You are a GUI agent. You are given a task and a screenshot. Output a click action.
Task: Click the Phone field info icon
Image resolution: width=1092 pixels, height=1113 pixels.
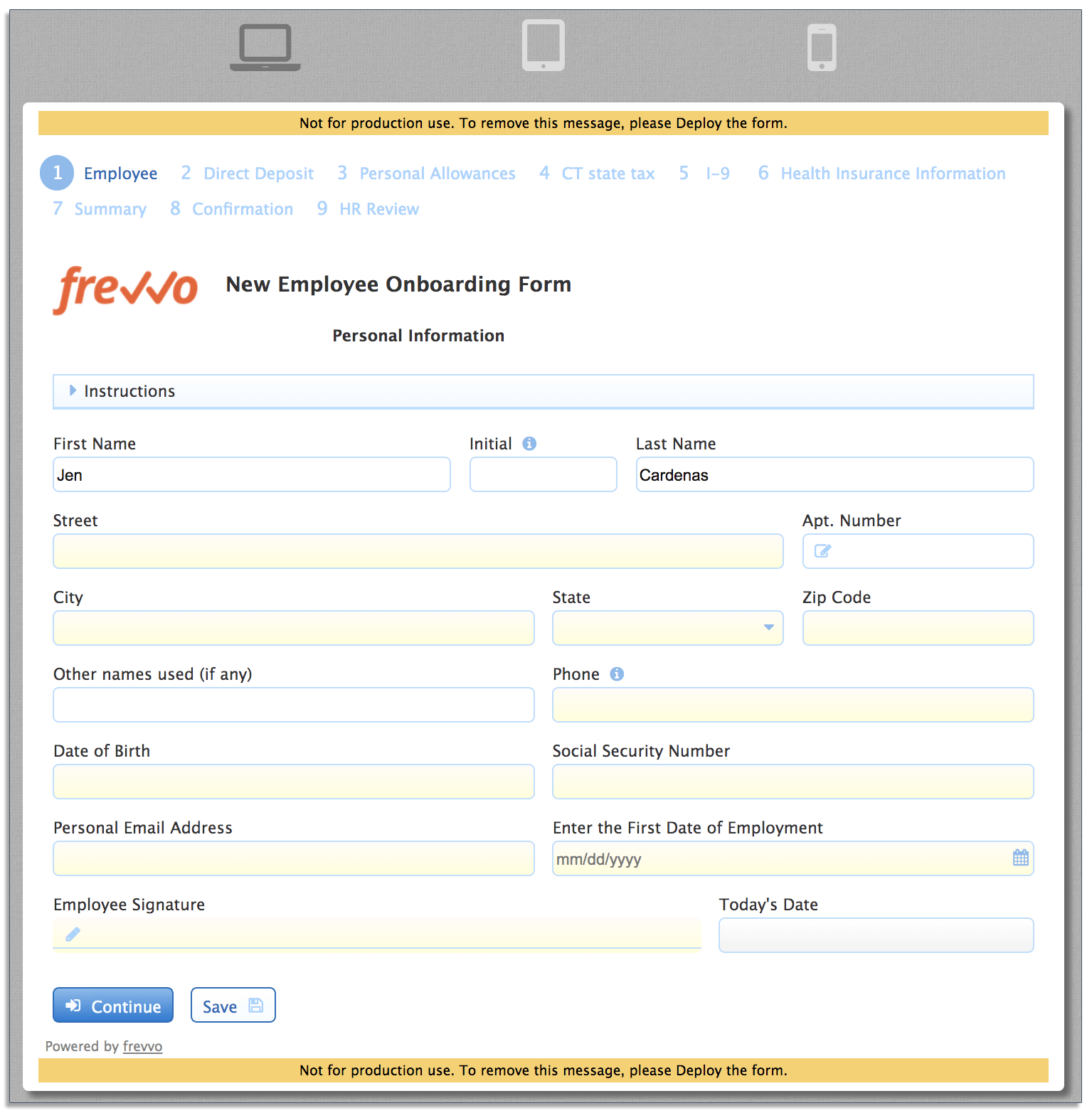click(x=617, y=674)
